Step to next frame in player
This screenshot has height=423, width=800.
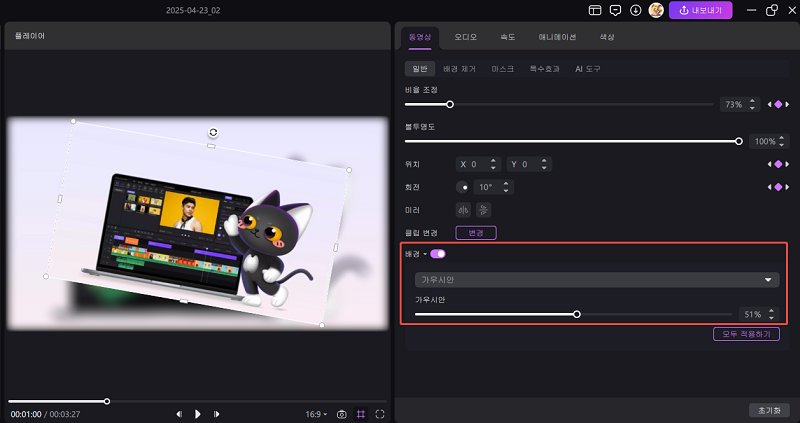[x=217, y=414]
